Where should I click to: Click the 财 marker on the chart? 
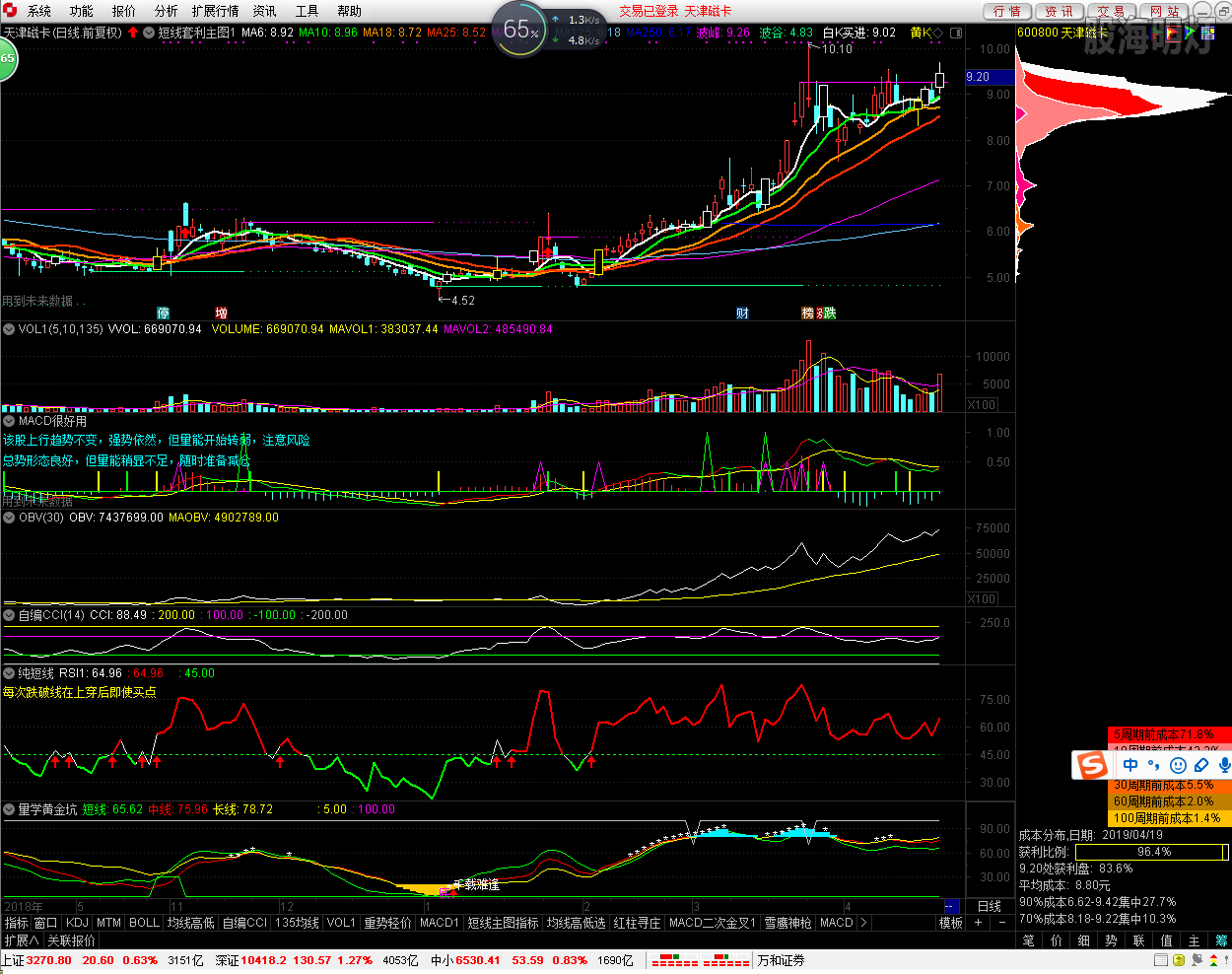742,313
